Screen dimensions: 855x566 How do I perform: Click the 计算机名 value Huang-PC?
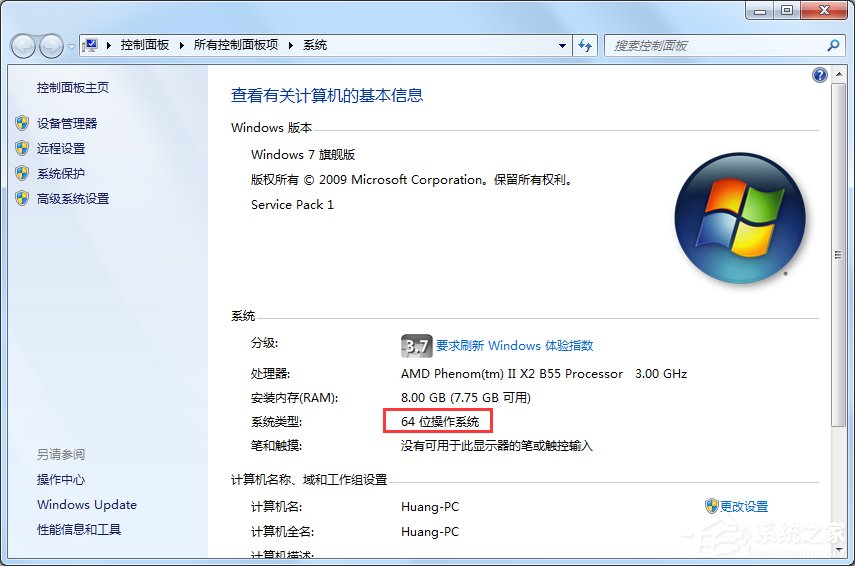click(430, 507)
